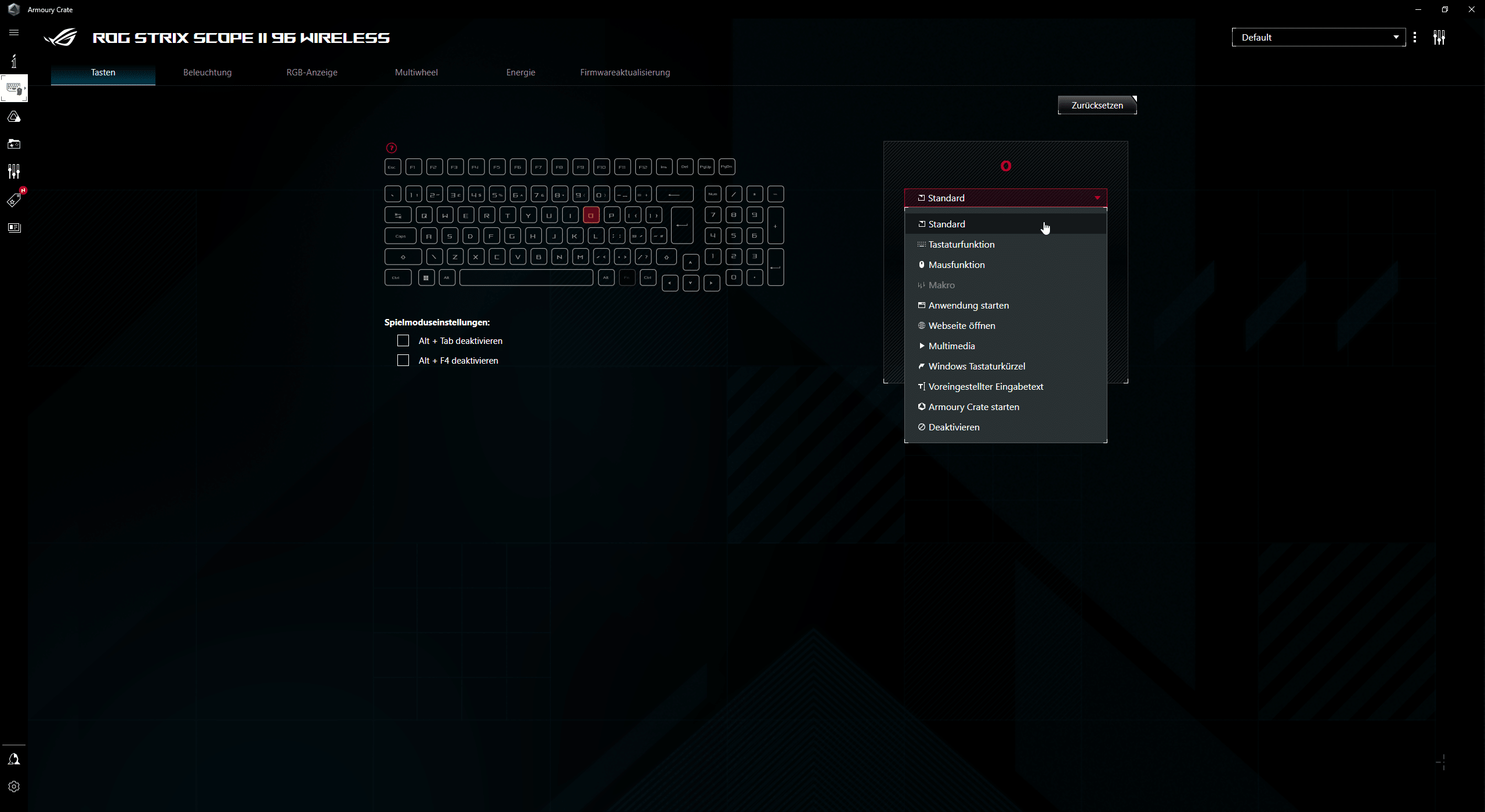Click the red question mark help icon
The height and width of the screenshot is (812, 1485).
392,148
